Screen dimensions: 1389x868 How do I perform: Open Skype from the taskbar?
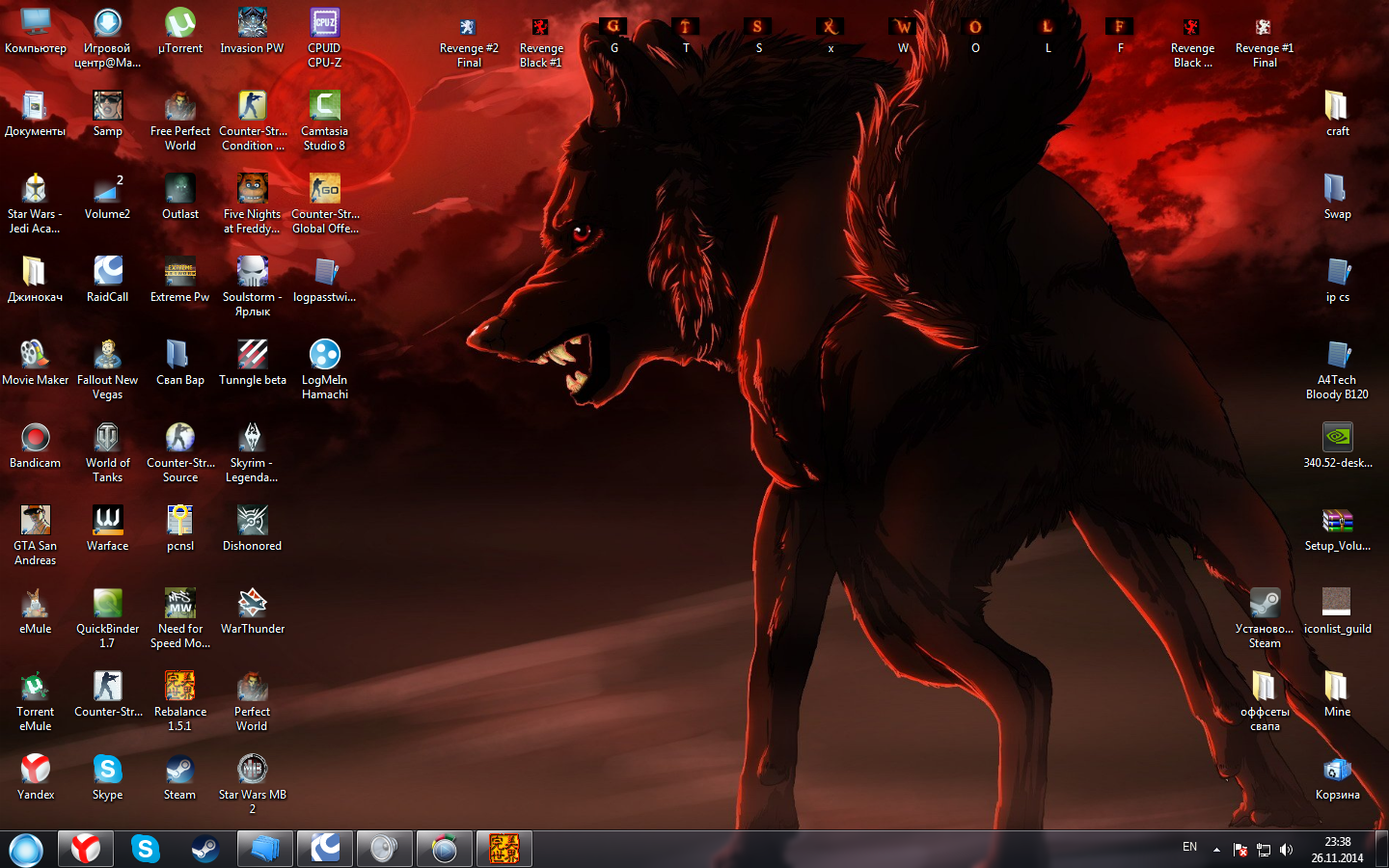pyautogui.click(x=146, y=849)
